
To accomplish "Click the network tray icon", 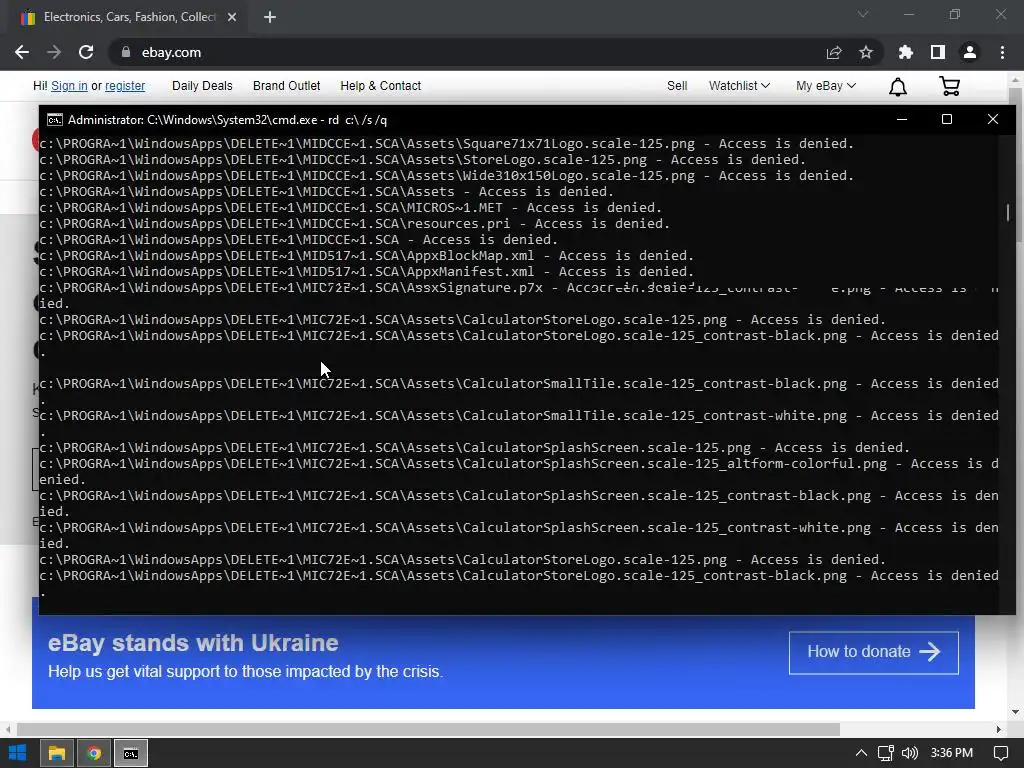I will coord(886,753).
